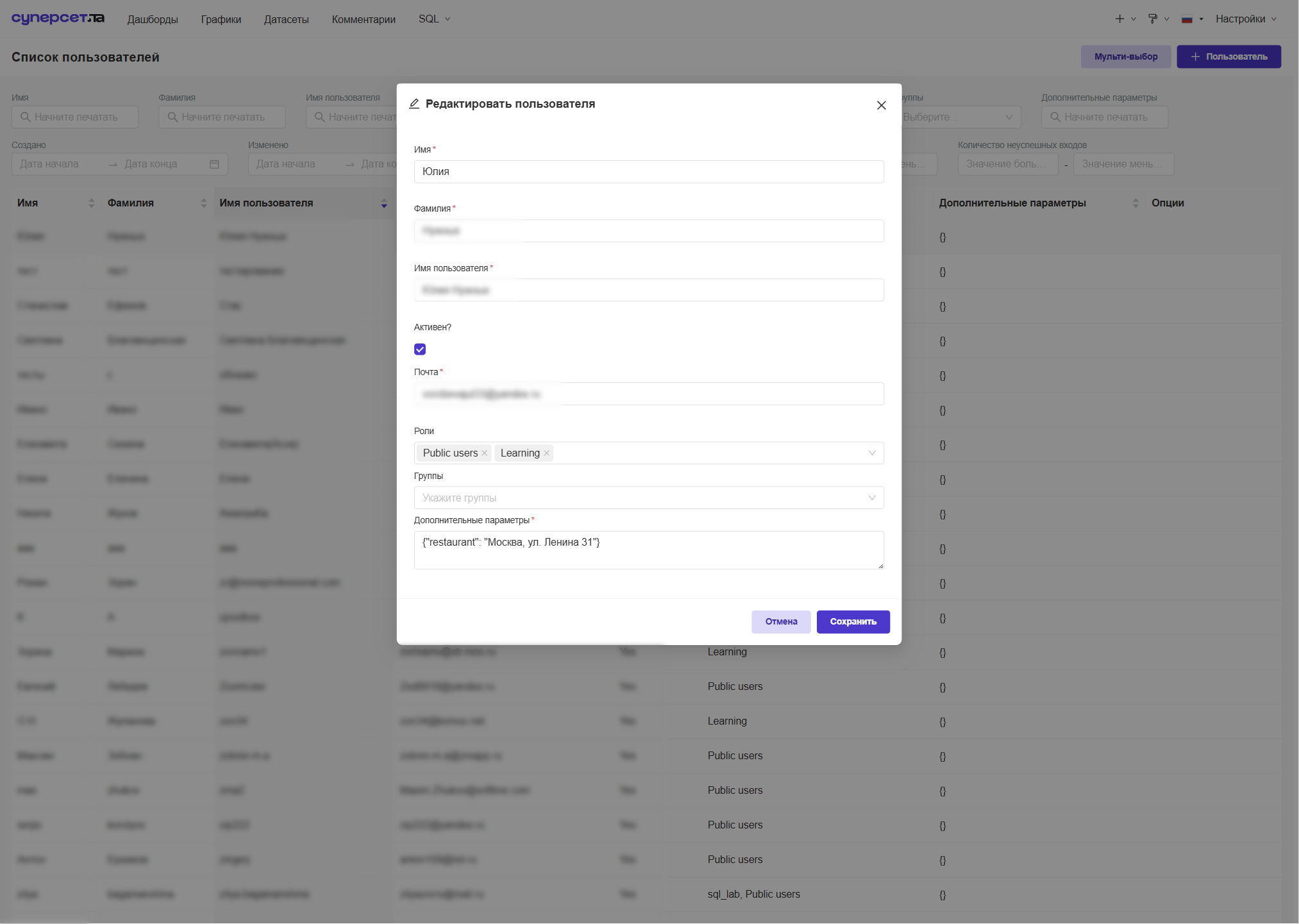Click the calendar icon in Создано filter
Image resolution: width=1299 pixels, height=924 pixels.
pos(214,164)
